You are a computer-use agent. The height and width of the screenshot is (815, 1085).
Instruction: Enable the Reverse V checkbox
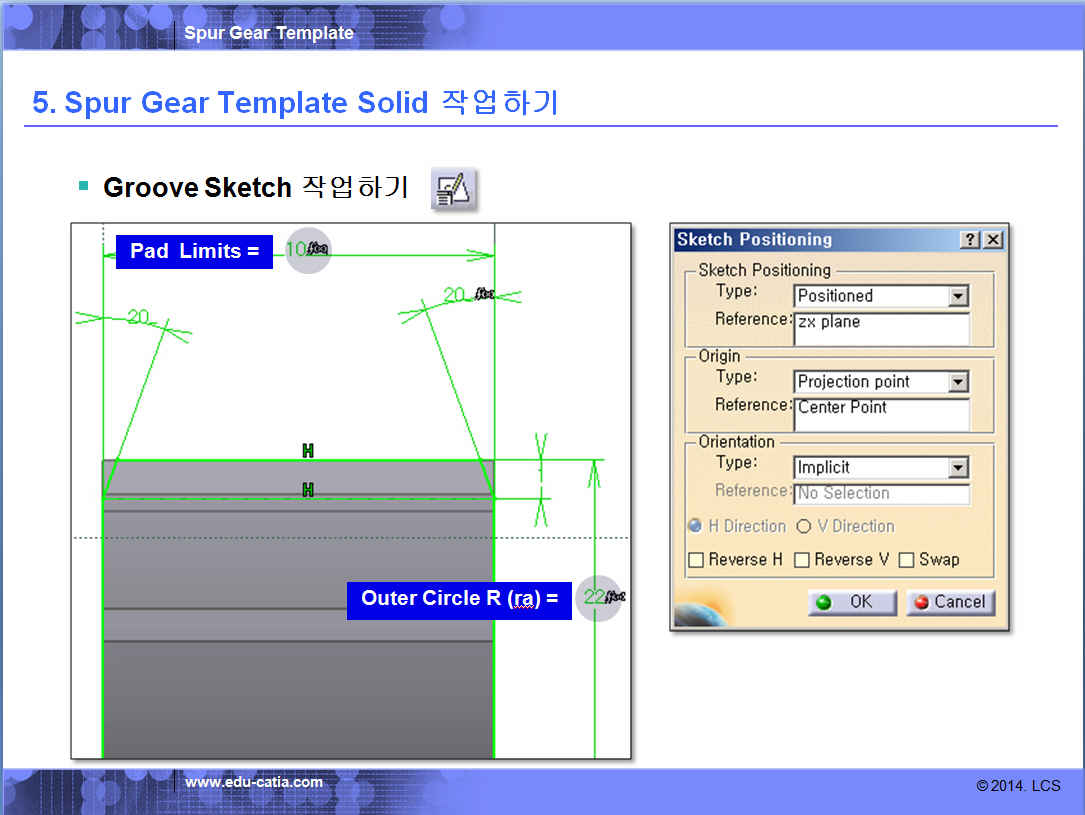802,560
